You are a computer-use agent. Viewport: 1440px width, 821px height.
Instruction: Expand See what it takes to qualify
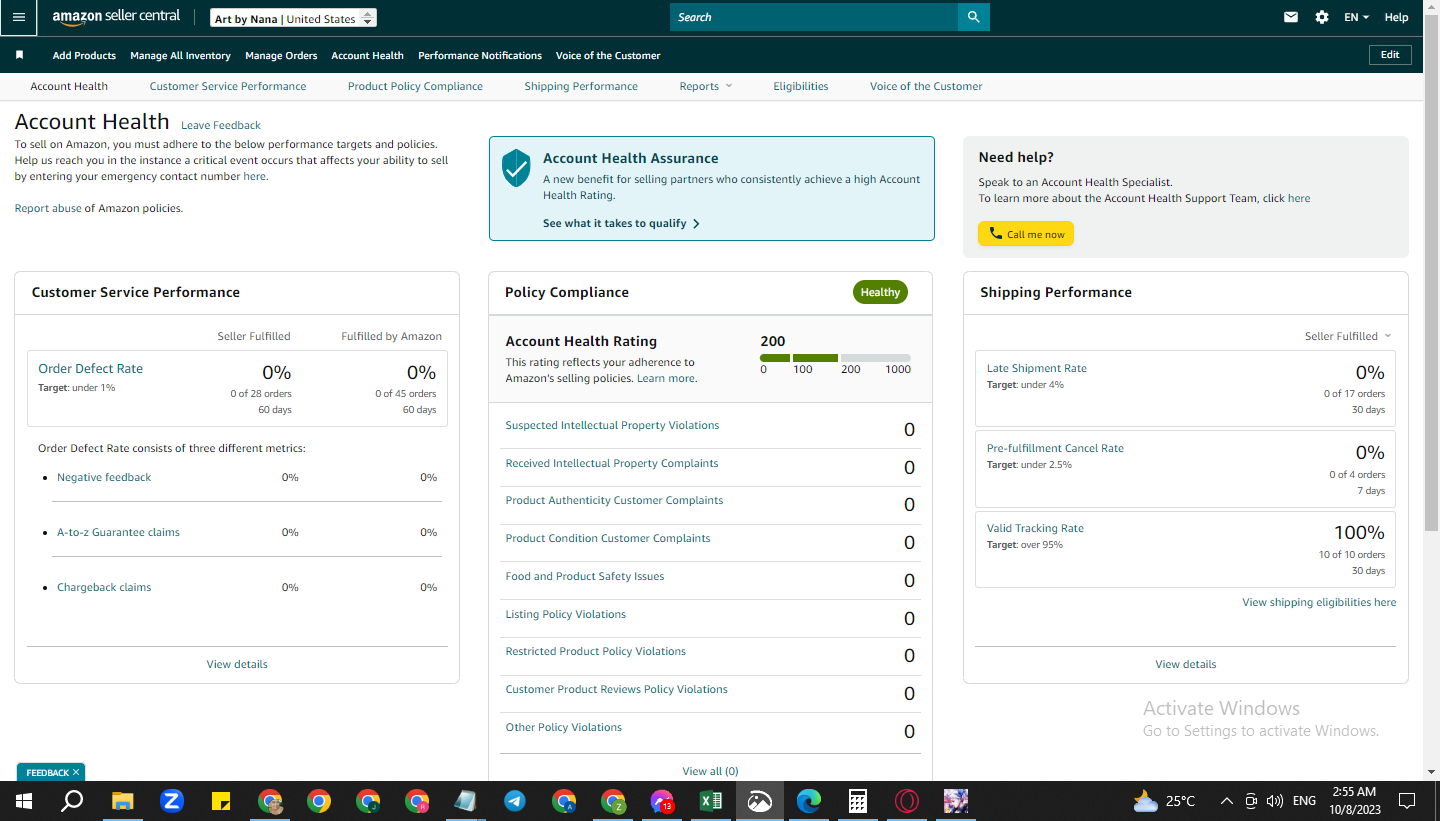621,223
